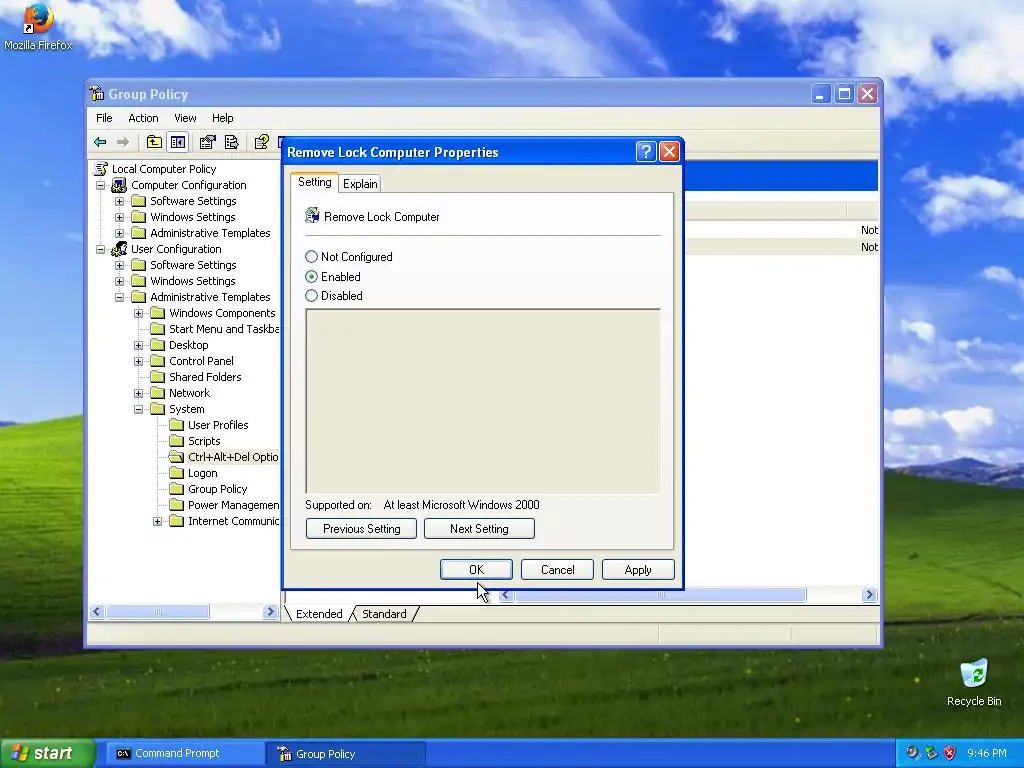Click the Help toolbar icon with question mark
The width and height of the screenshot is (1024, 768).
click(262, 142)
